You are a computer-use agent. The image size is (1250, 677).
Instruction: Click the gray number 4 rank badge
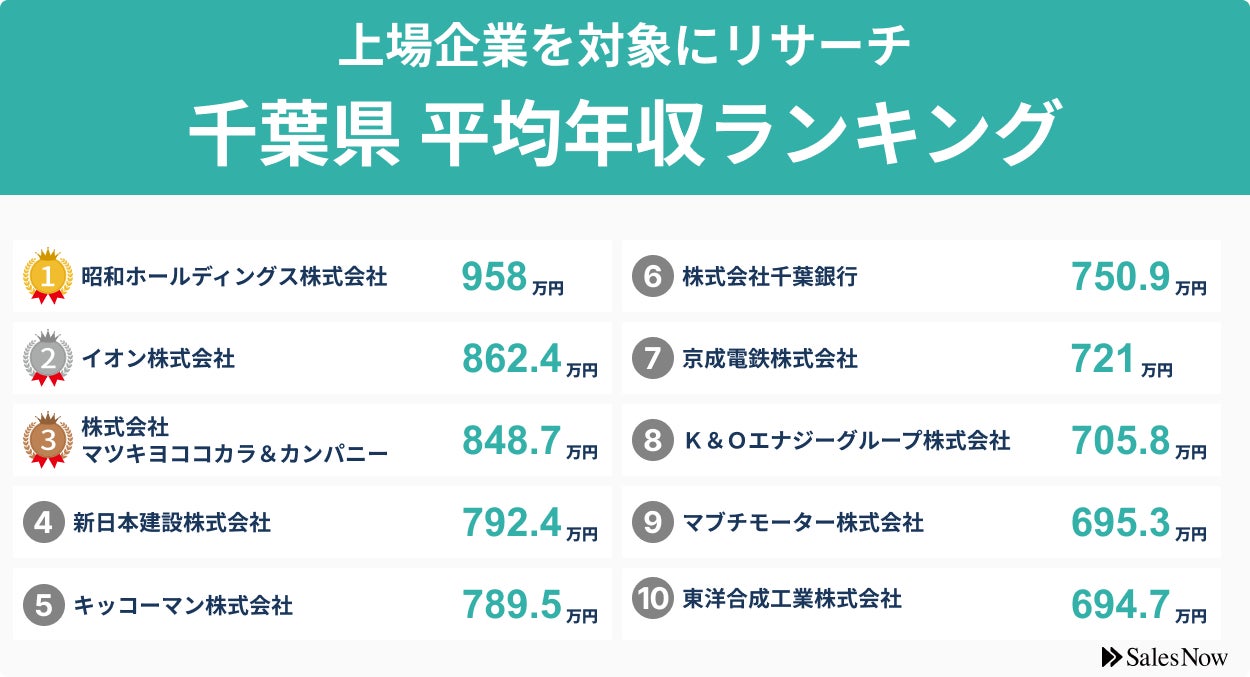click(x=43, y=522)
